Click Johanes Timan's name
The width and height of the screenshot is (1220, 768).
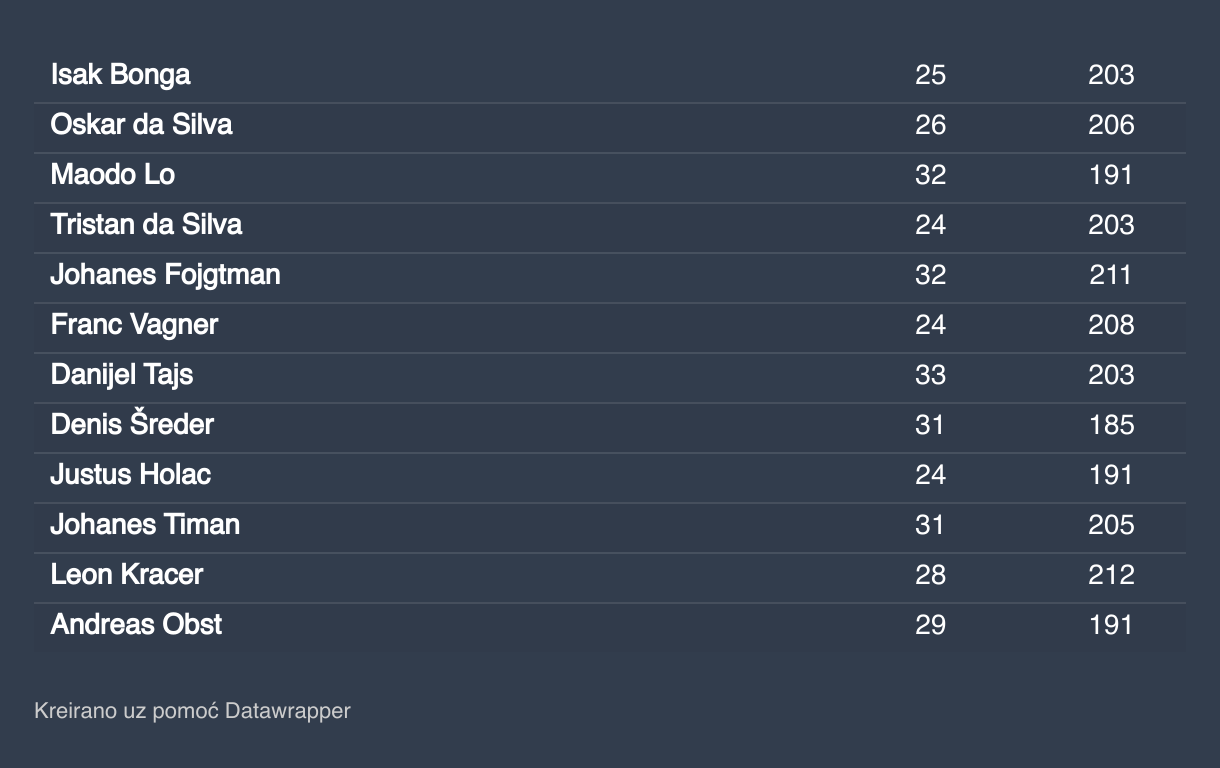pos(145,525)
